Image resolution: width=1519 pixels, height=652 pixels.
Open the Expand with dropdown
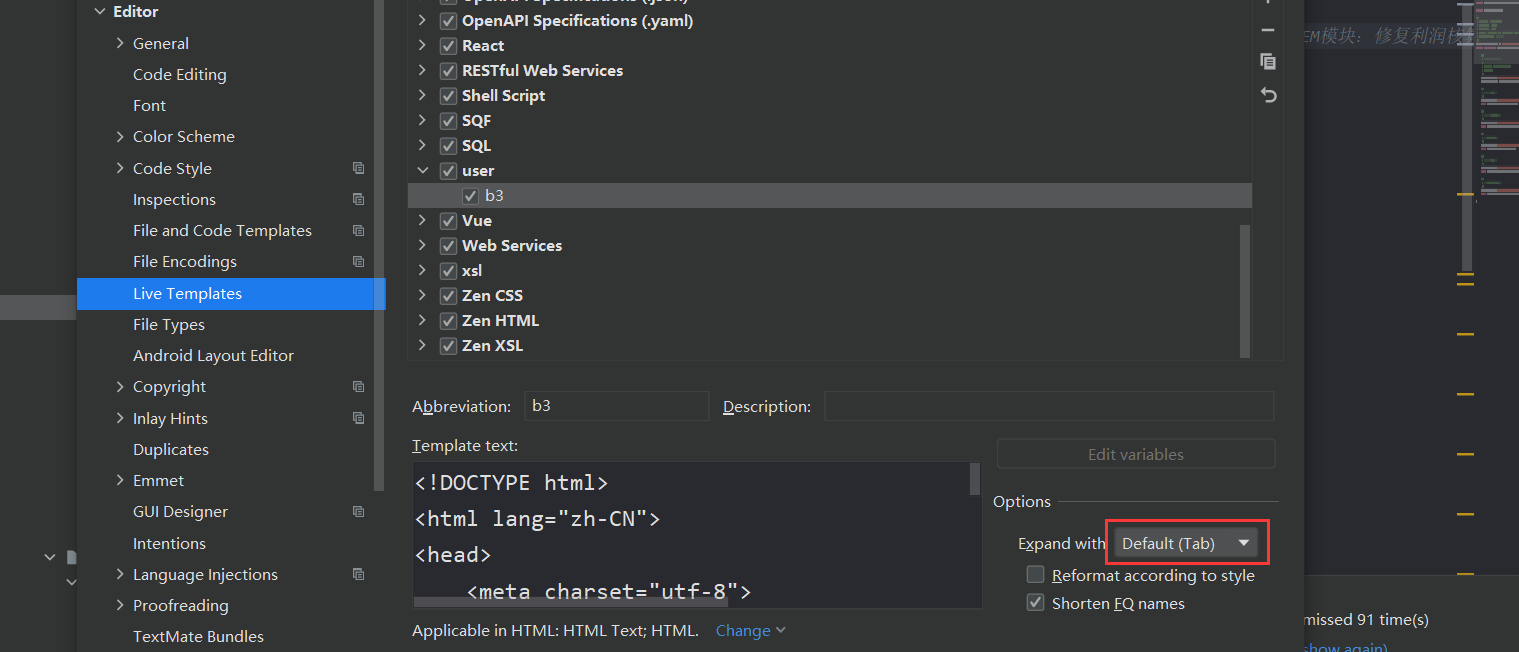point(1186,543)
